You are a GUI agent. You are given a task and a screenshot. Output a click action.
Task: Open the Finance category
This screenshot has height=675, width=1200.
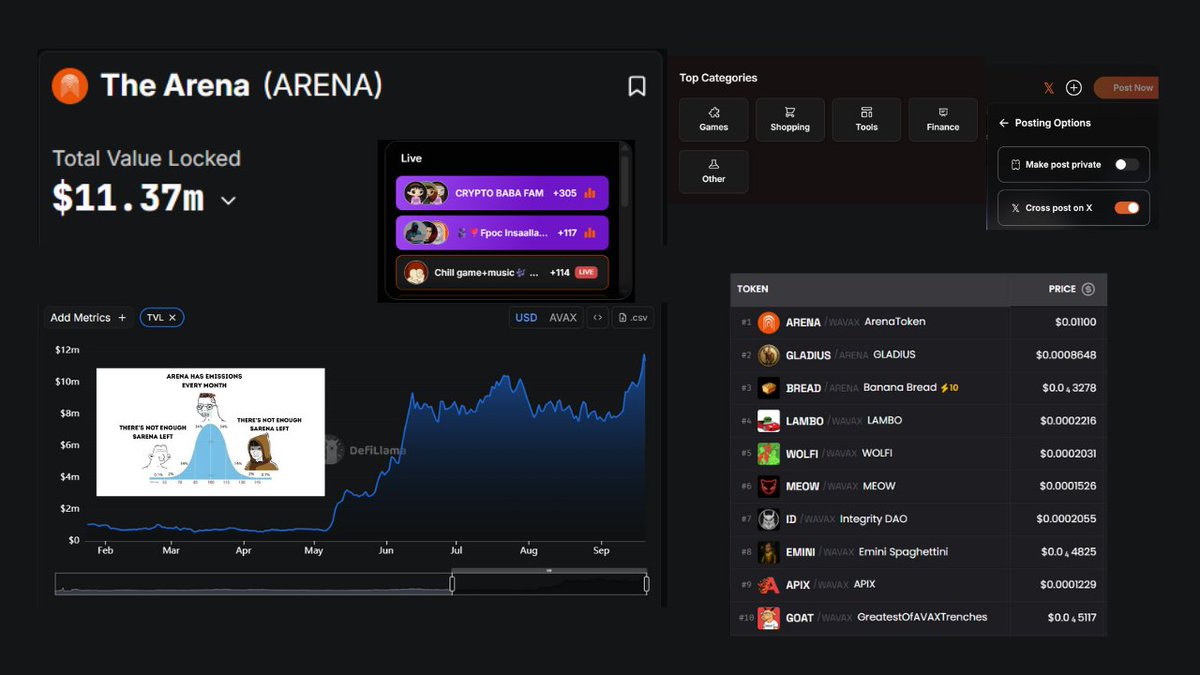[943, 119]
